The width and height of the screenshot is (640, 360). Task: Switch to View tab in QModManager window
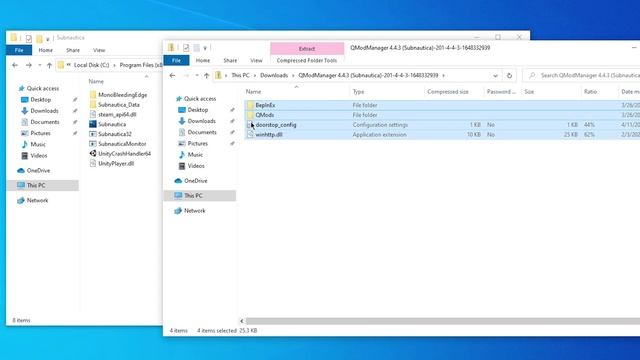[x=256, y=60]
